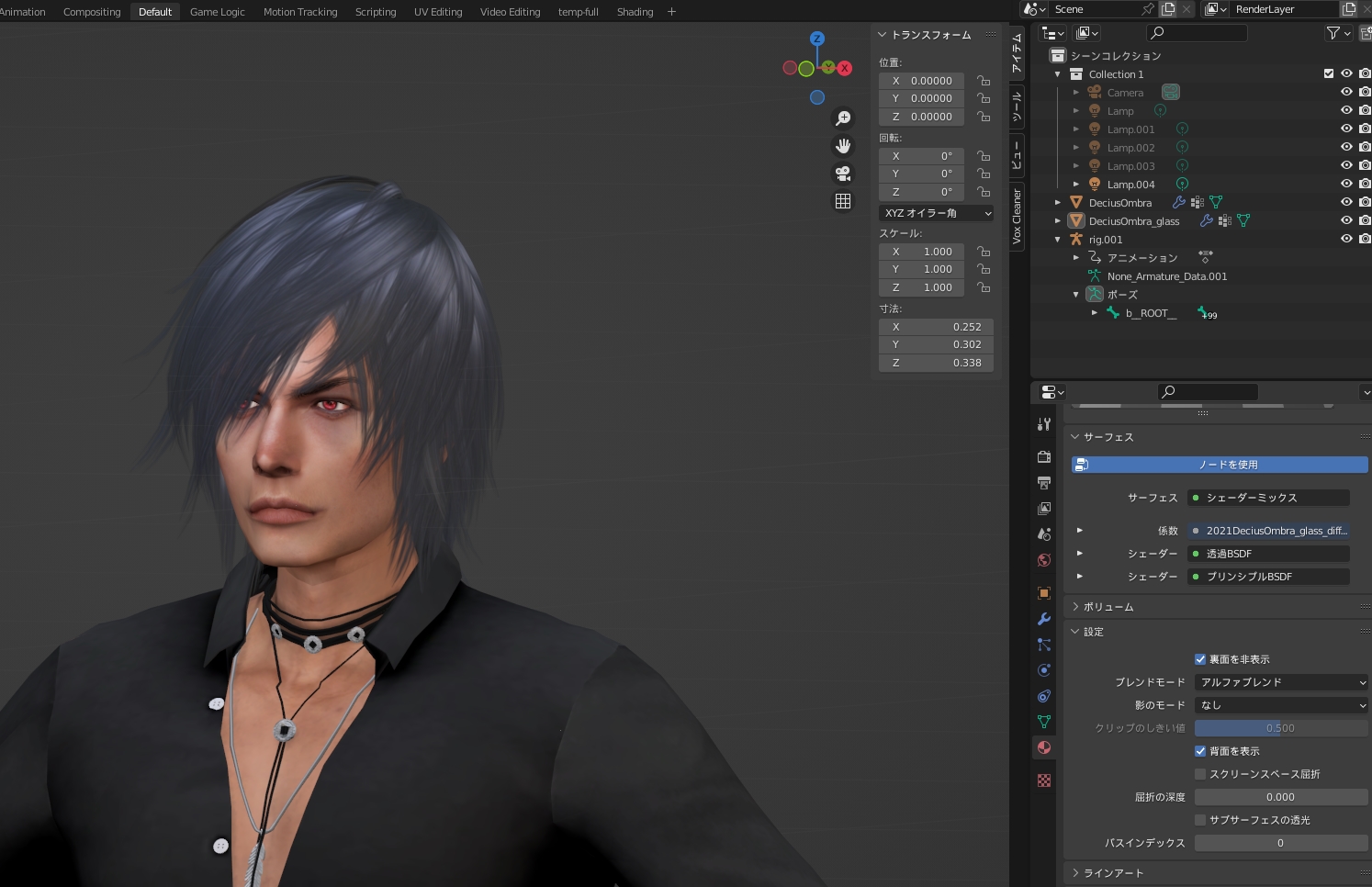Enable スクリーンスペース屈折 checkbox
This screenshot has height=887, width=1372.
[x=1200, y=774]
